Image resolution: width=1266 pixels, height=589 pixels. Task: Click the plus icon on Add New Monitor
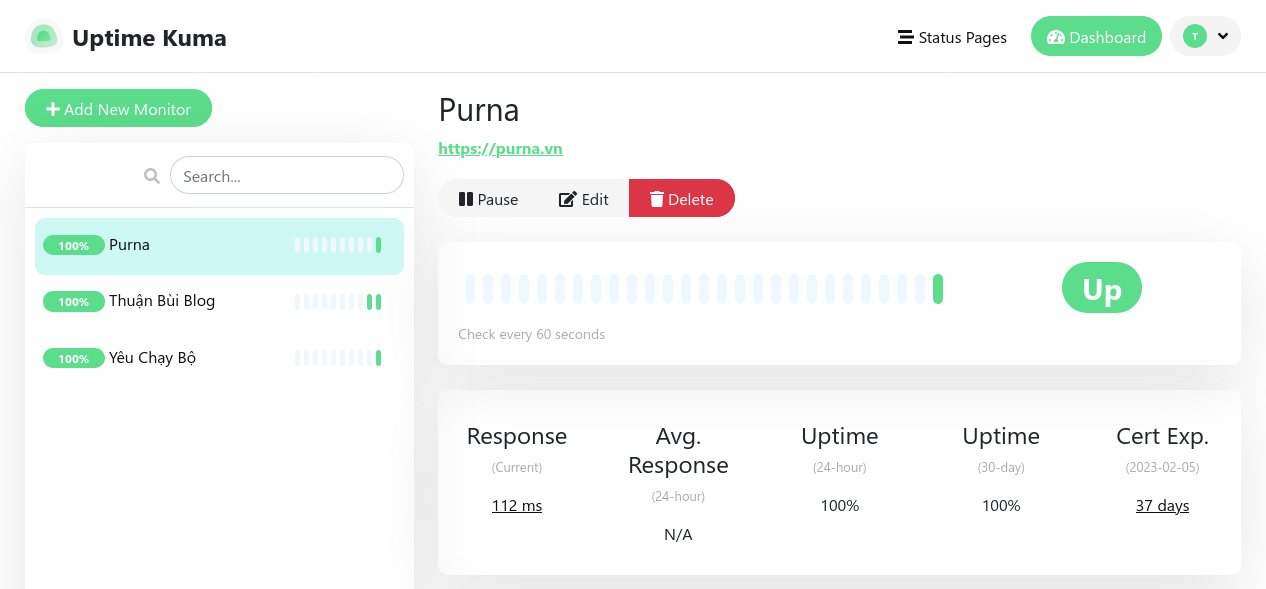click(x=53, y=109)
